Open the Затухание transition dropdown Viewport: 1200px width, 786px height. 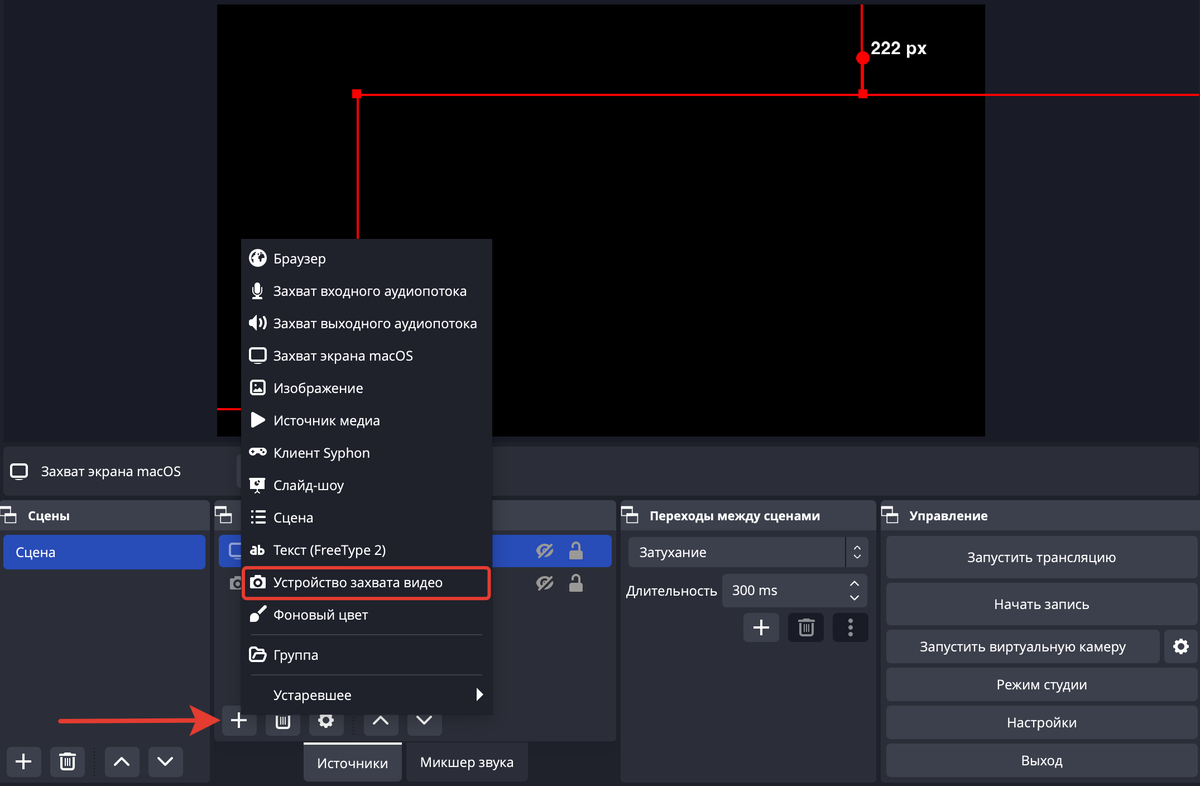click(x=747, y=552)
